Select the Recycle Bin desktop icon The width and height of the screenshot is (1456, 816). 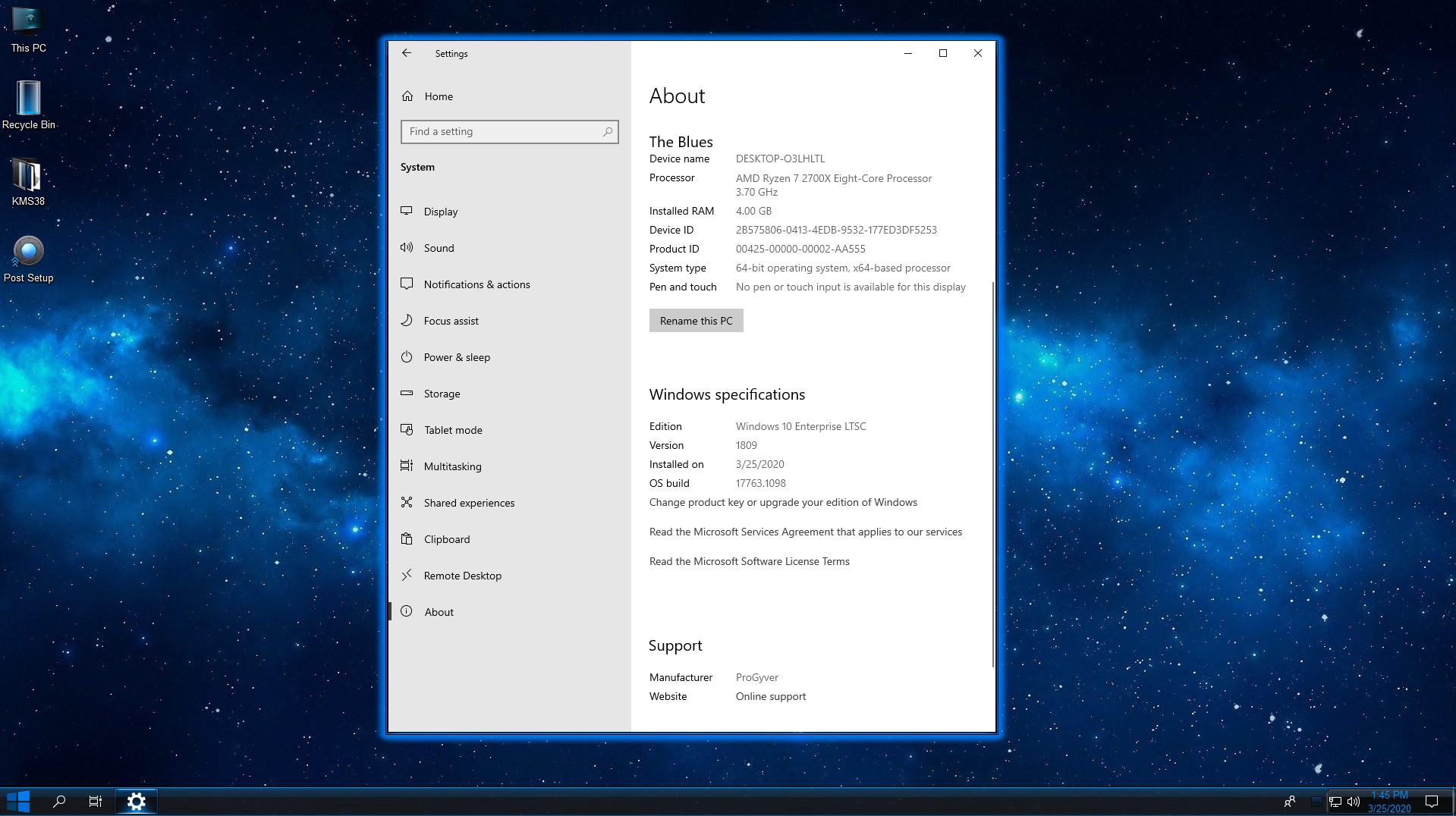point(29,105)
